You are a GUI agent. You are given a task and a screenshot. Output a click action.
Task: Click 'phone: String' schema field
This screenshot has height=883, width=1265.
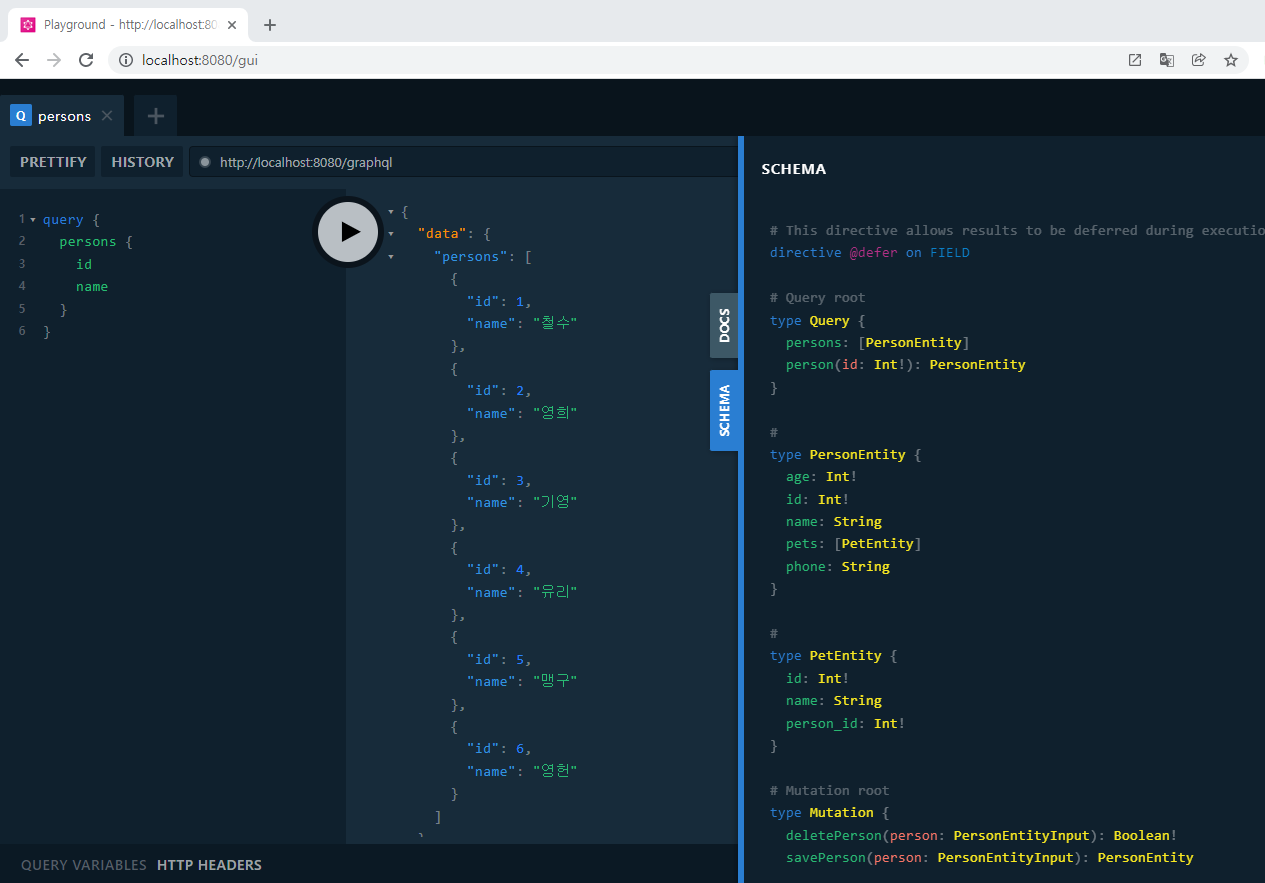pyautogui.click(x=838, y=566)
